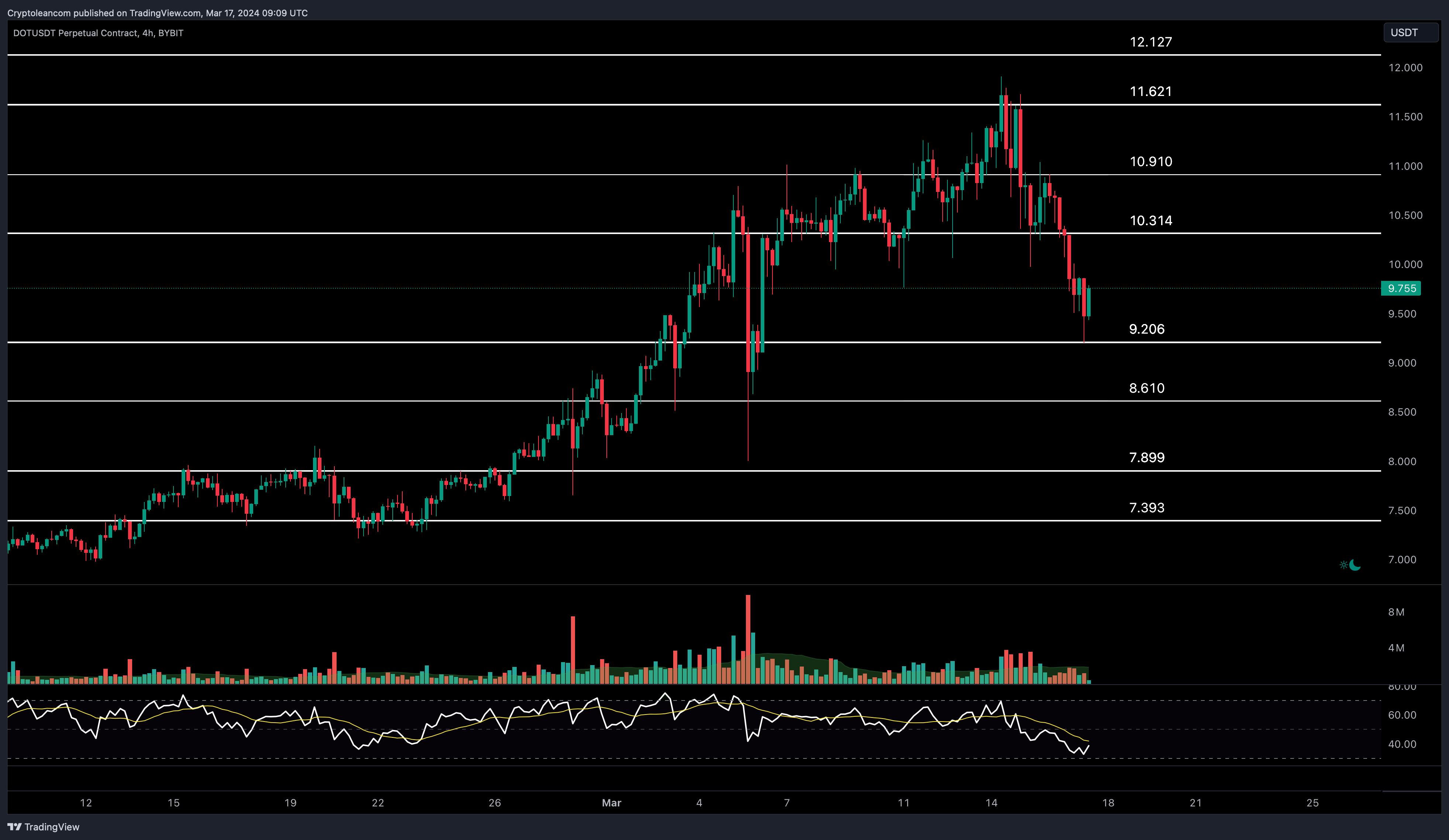
Task: Click the 7.000 price axis tick
Action: click(1402, 560)
